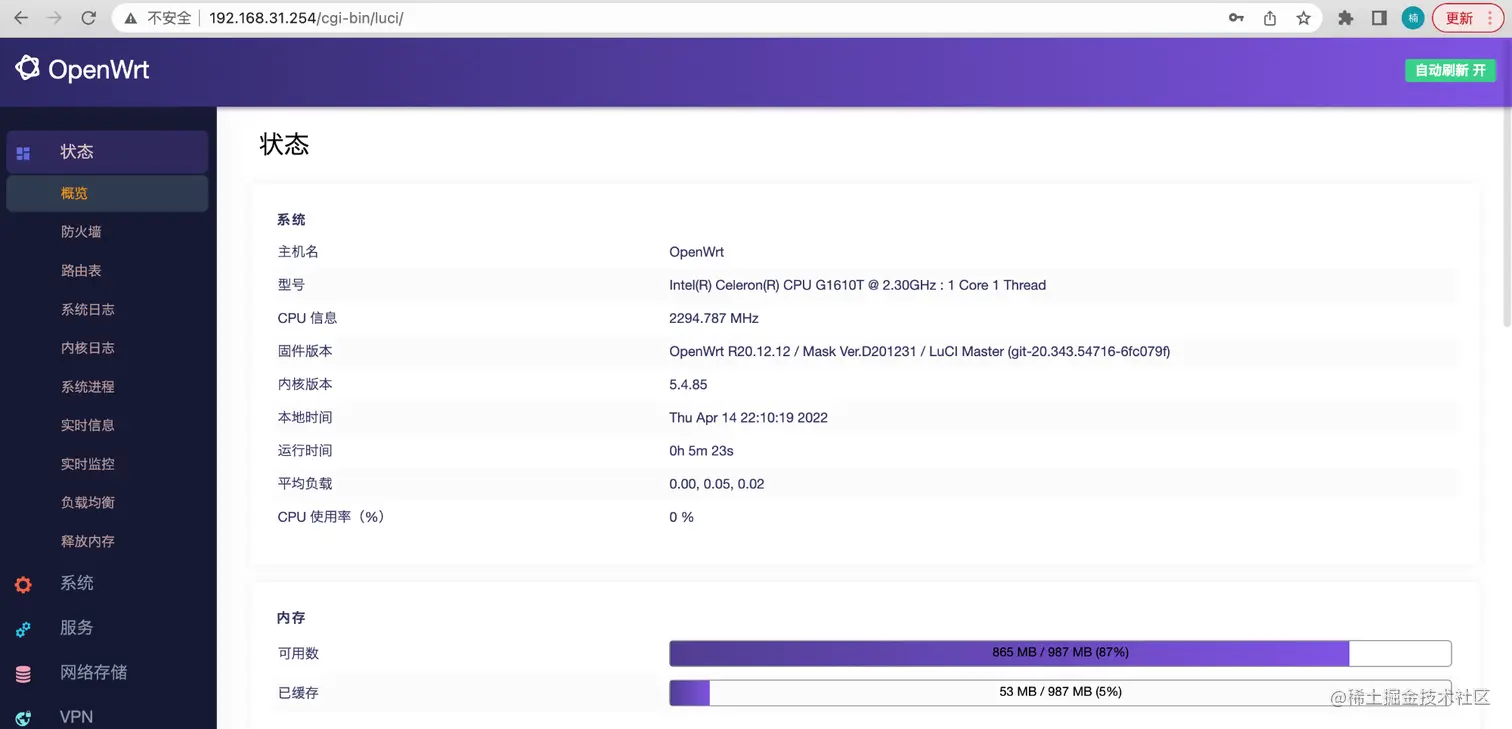Click the 网络存储 database icon

tap(23, 674)
